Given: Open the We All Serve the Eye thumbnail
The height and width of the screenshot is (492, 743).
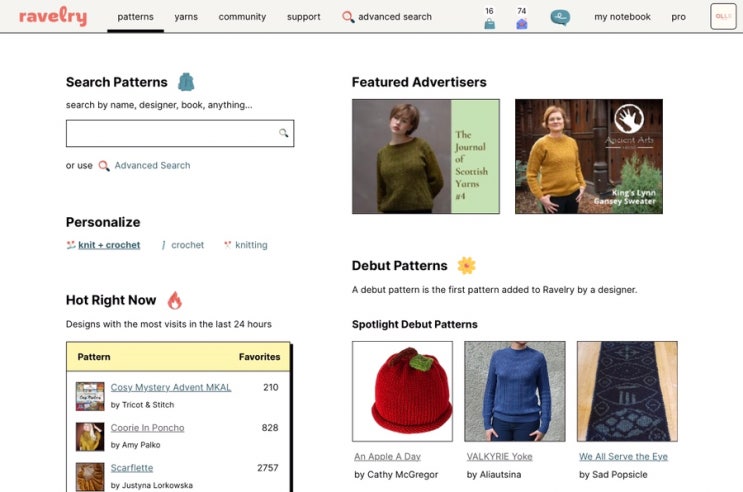Looking at the screenshot, I should click(627, 392).
